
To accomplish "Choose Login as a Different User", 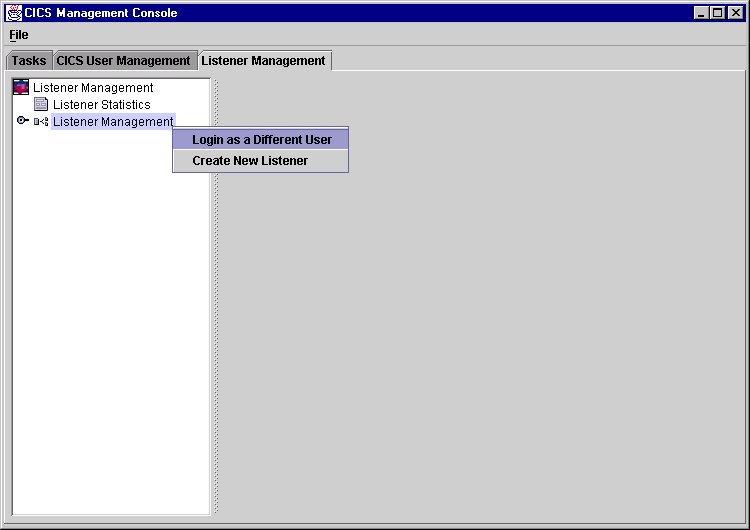I will [x=261, y=140].
